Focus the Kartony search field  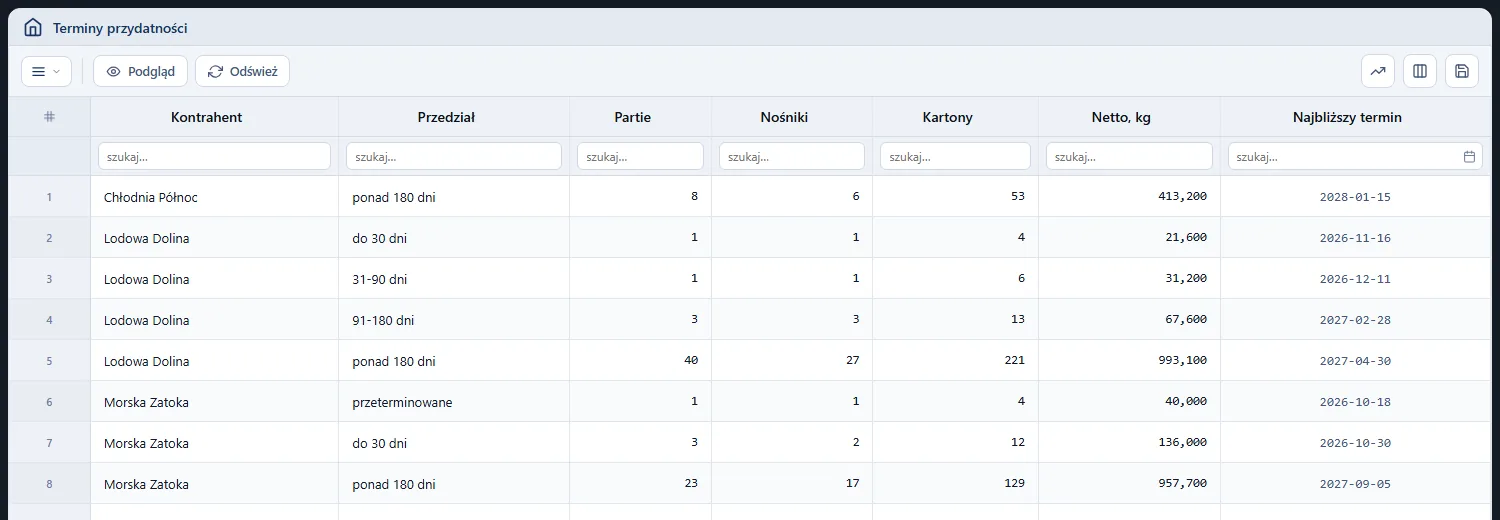pos(955,156)
